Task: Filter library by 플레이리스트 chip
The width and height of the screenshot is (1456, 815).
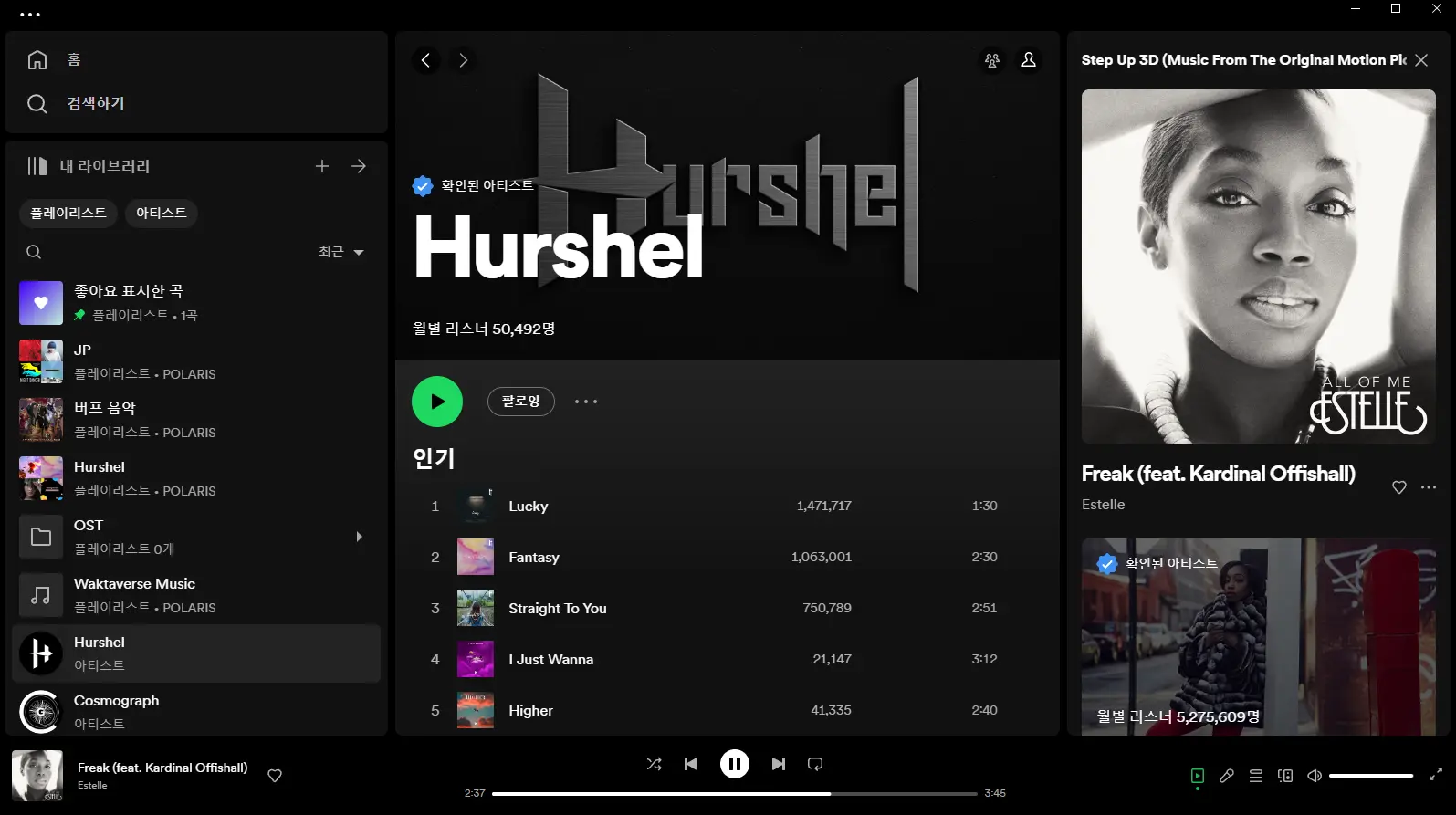Action: point(68,213)
